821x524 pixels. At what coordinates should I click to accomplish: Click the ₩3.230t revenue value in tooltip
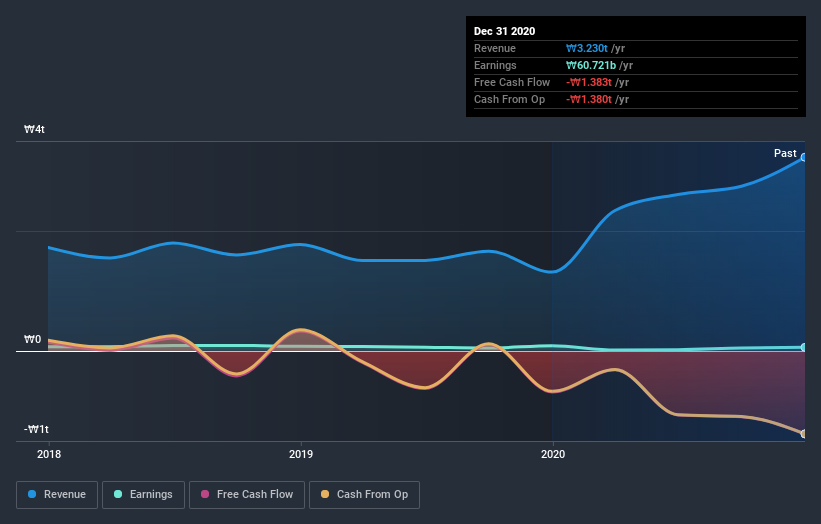(586, 48)
